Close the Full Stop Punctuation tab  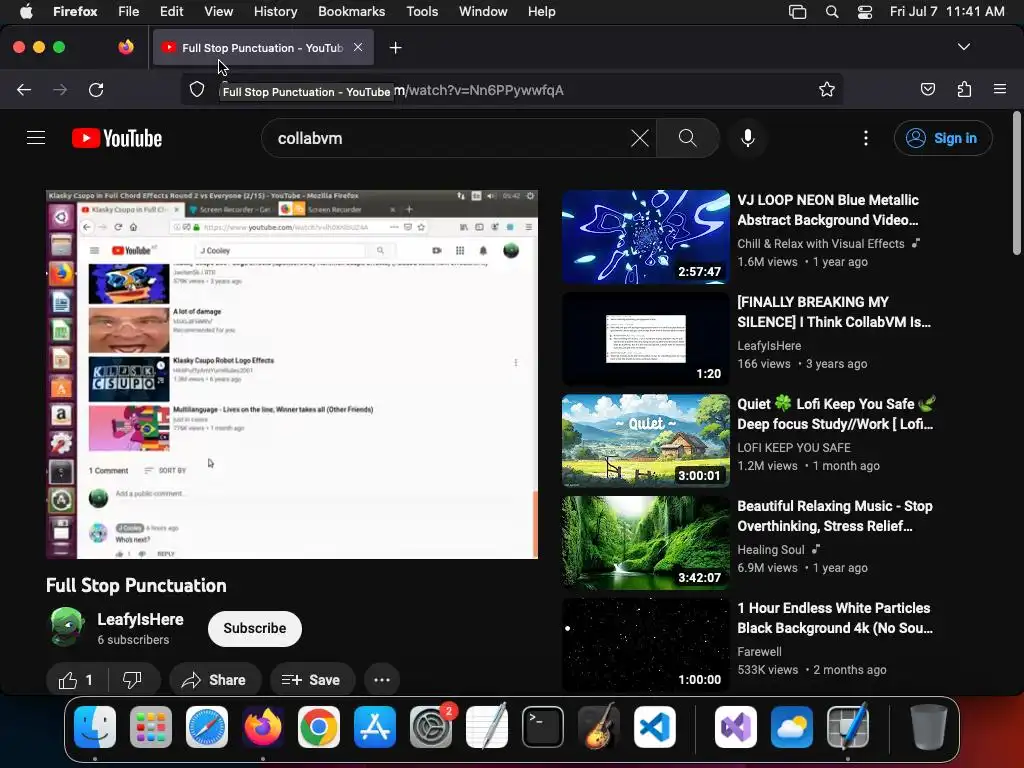(x=358, y=47)
